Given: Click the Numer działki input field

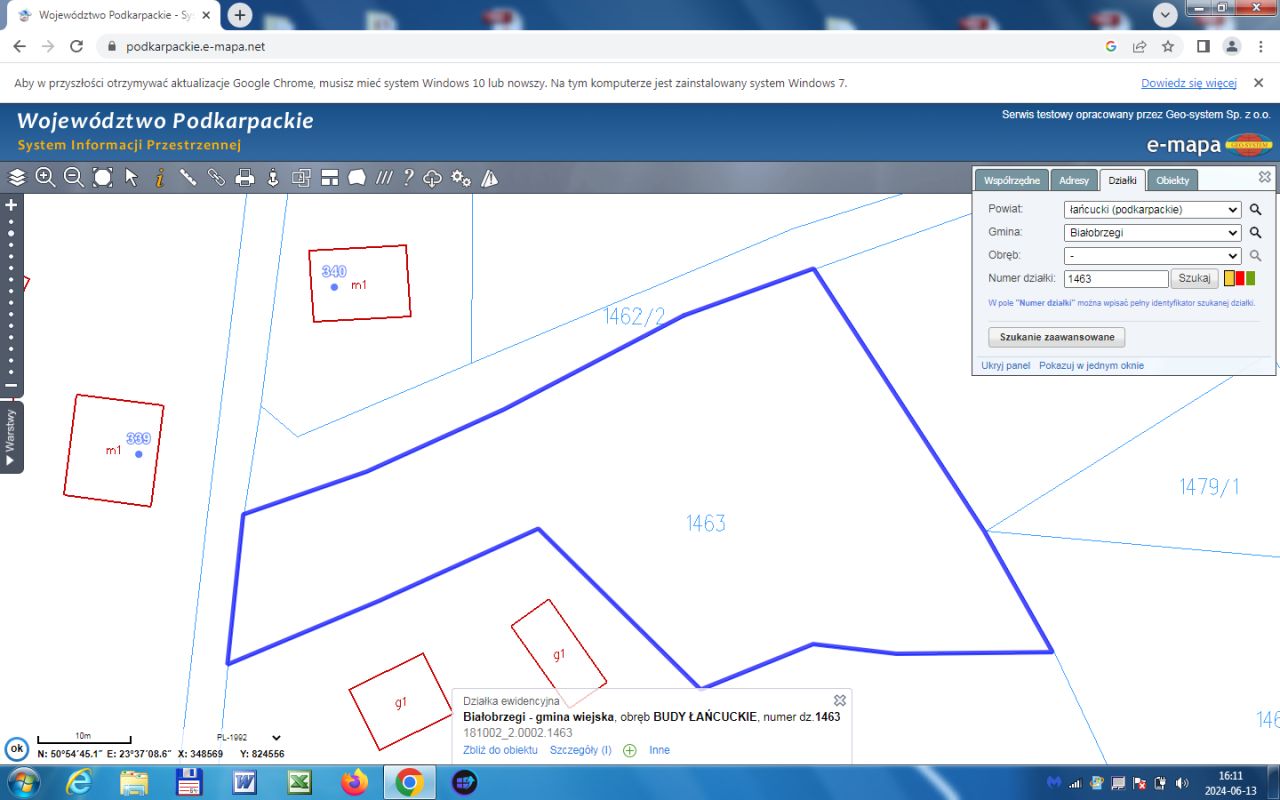Looking at the screenshot, I should pyautogui.click(x=1116, y=279).
